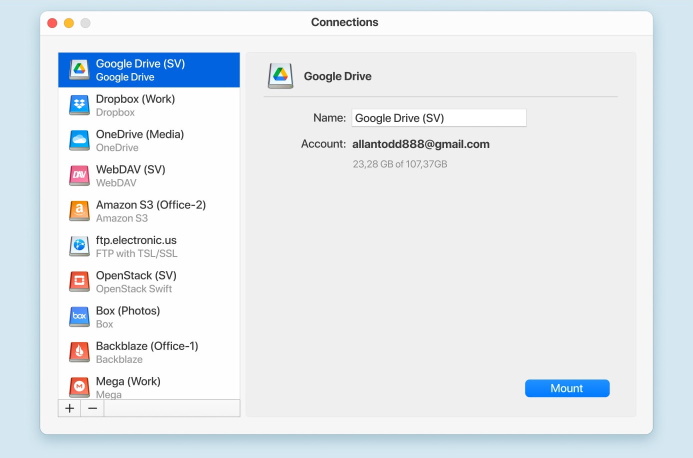Mount the Google Drive connection
The image size is (693, 458).
coord(567,388)
